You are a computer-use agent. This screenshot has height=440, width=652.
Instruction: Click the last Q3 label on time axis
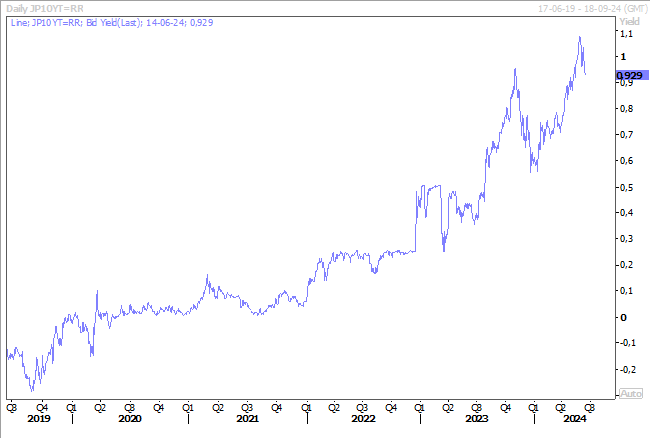(x=589, y=407)
